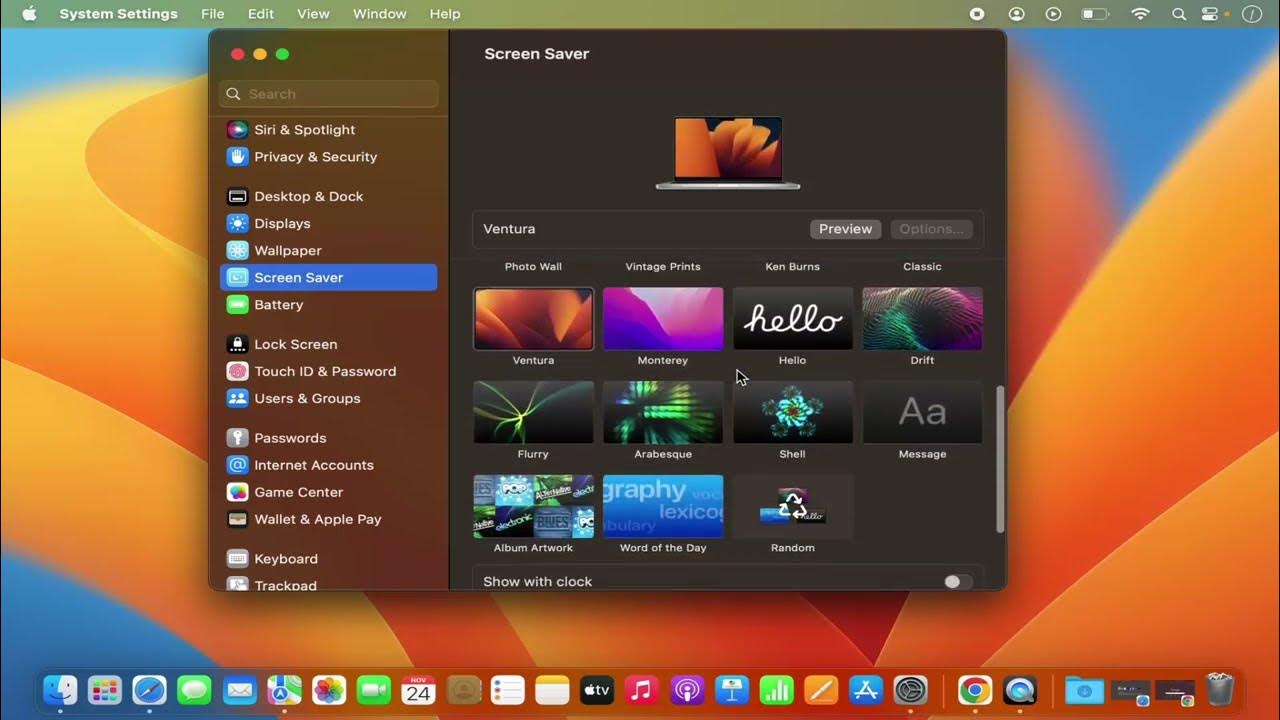The width and height of the screenshot is (1280, 720).
Task: Select the Message screen saver thumbnail
Action: [x=922, y=412]
